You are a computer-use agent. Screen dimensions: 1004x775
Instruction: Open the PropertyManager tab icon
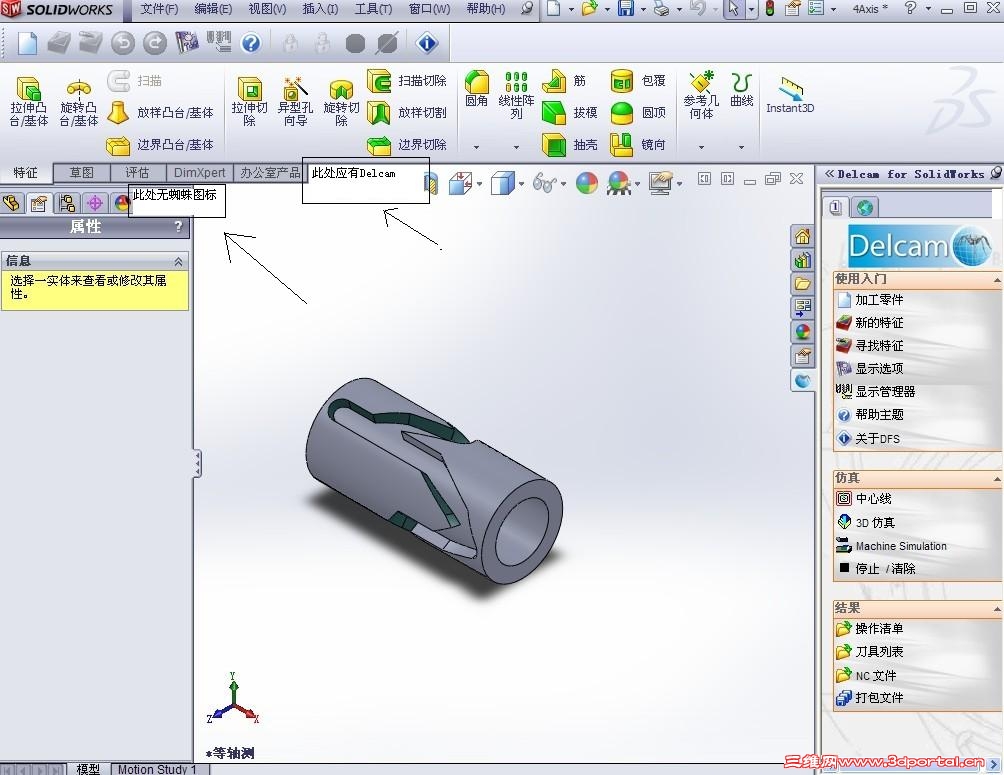click(x=38, y=204)
